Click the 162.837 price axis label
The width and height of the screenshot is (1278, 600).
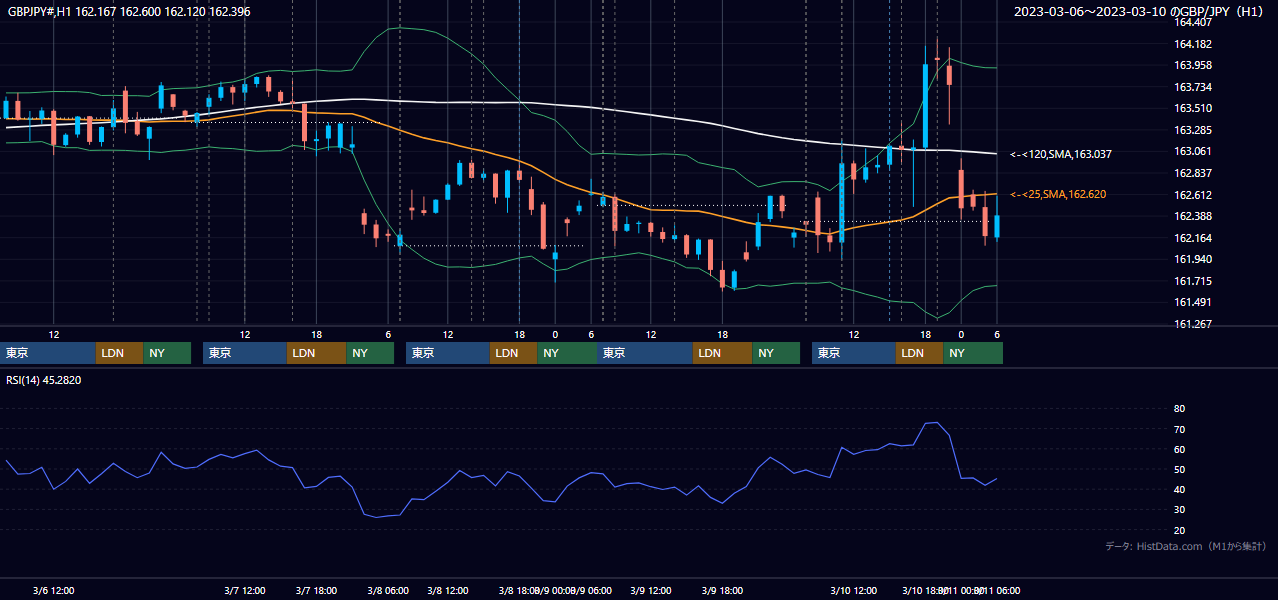click(1192, 173)
